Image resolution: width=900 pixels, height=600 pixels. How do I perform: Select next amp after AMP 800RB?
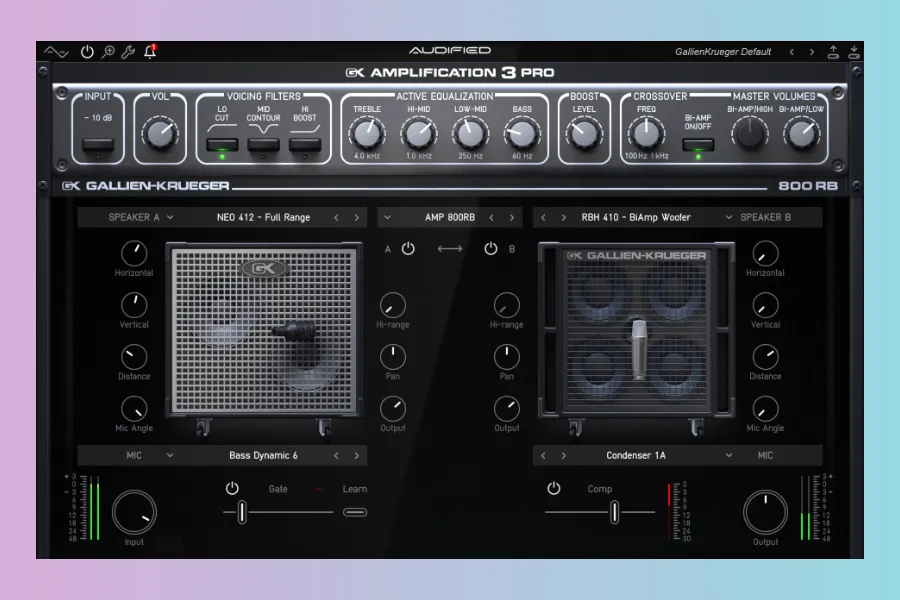512,217
